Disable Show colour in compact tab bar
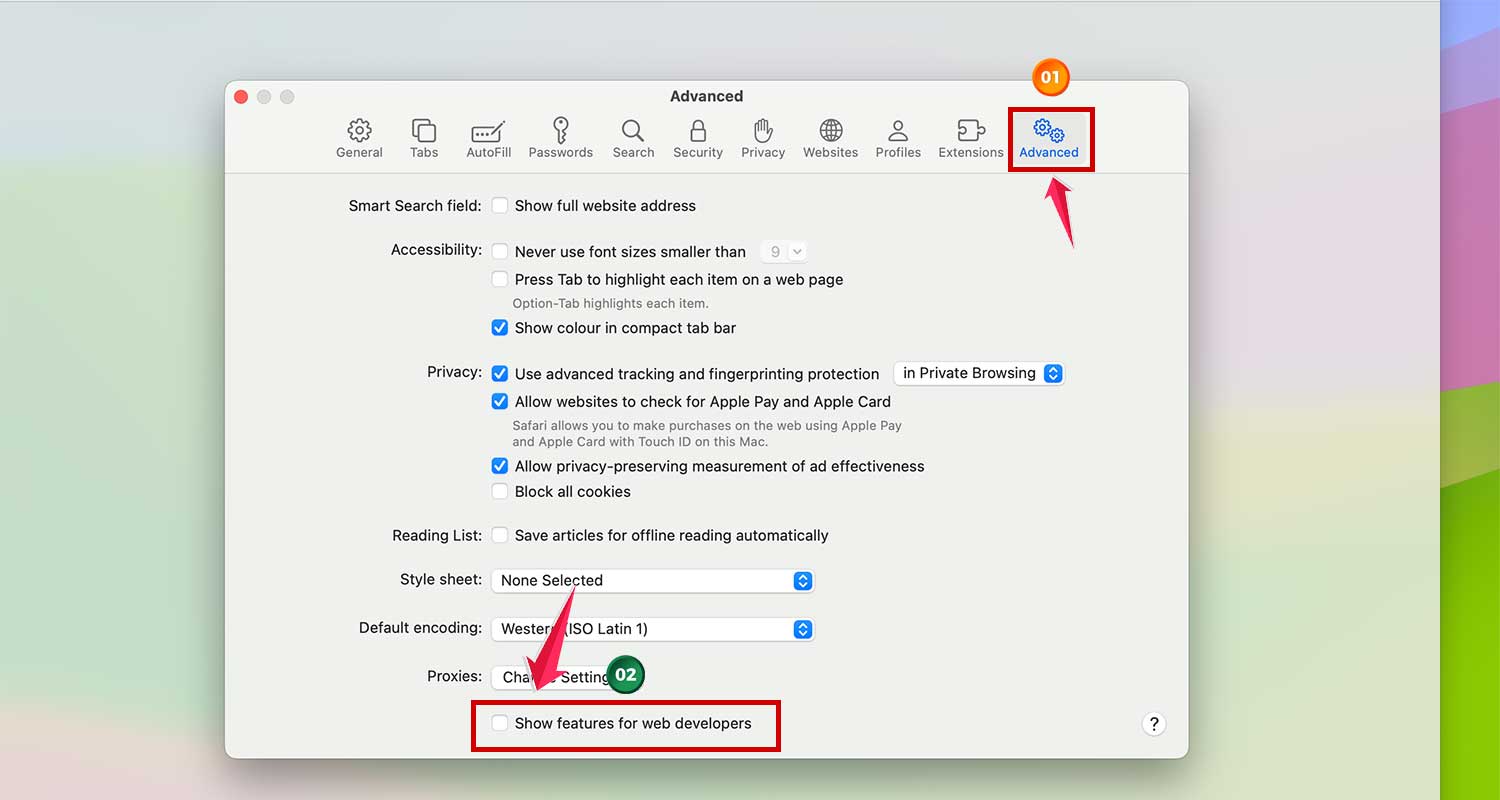1500x800 pixels. [x=500, y=327]
